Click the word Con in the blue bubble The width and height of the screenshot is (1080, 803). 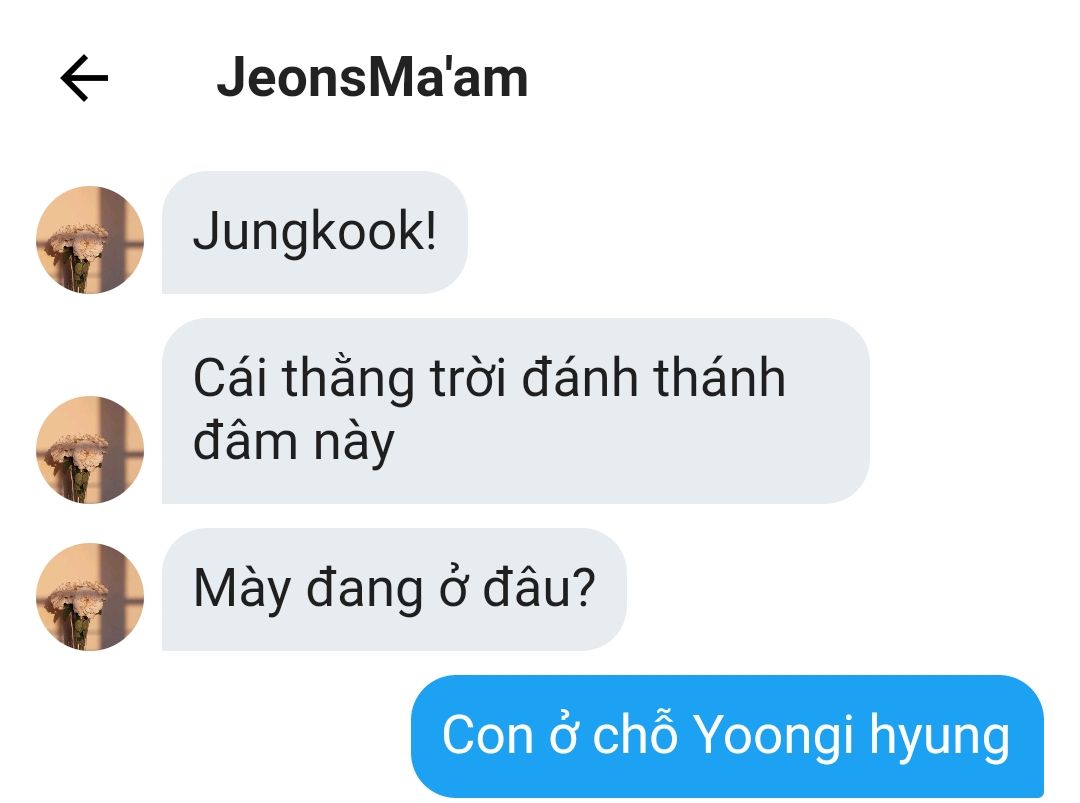(488, 736)
